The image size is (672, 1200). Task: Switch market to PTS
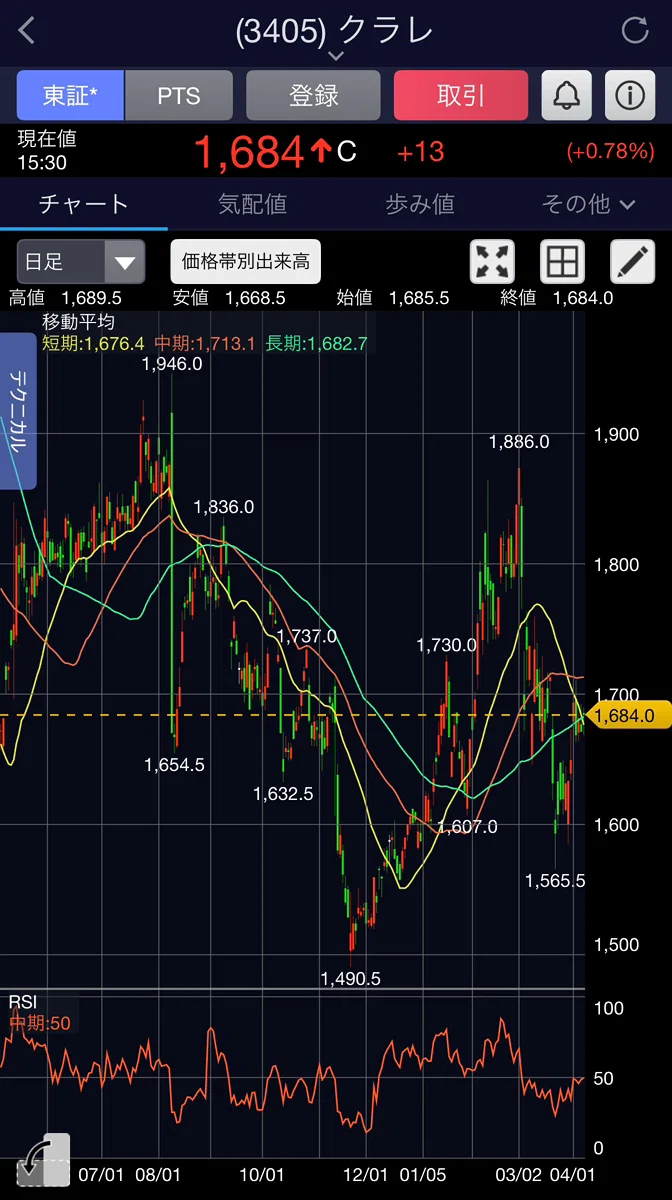pyautogui.click(x=179, y=96)
